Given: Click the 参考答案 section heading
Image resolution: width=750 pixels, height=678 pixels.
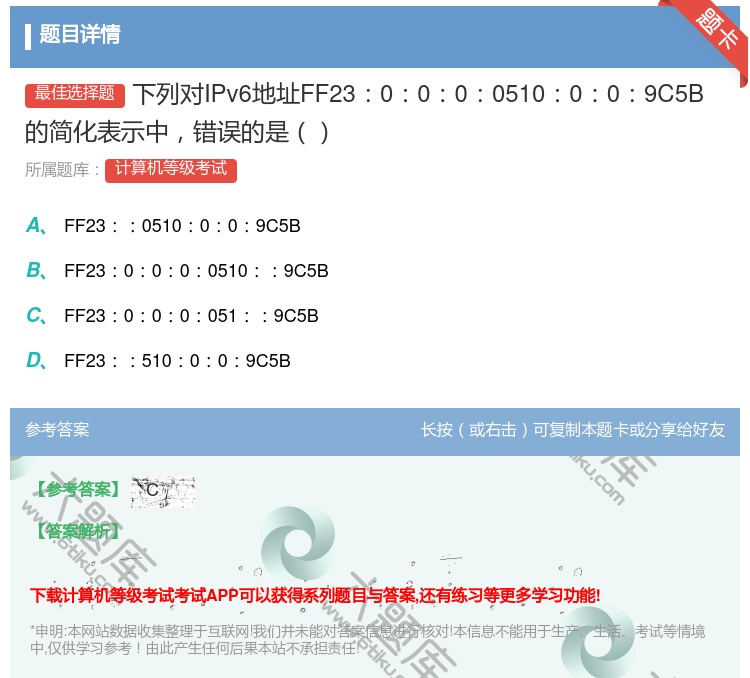Looking at the screenshot, I should coord(57,430).
